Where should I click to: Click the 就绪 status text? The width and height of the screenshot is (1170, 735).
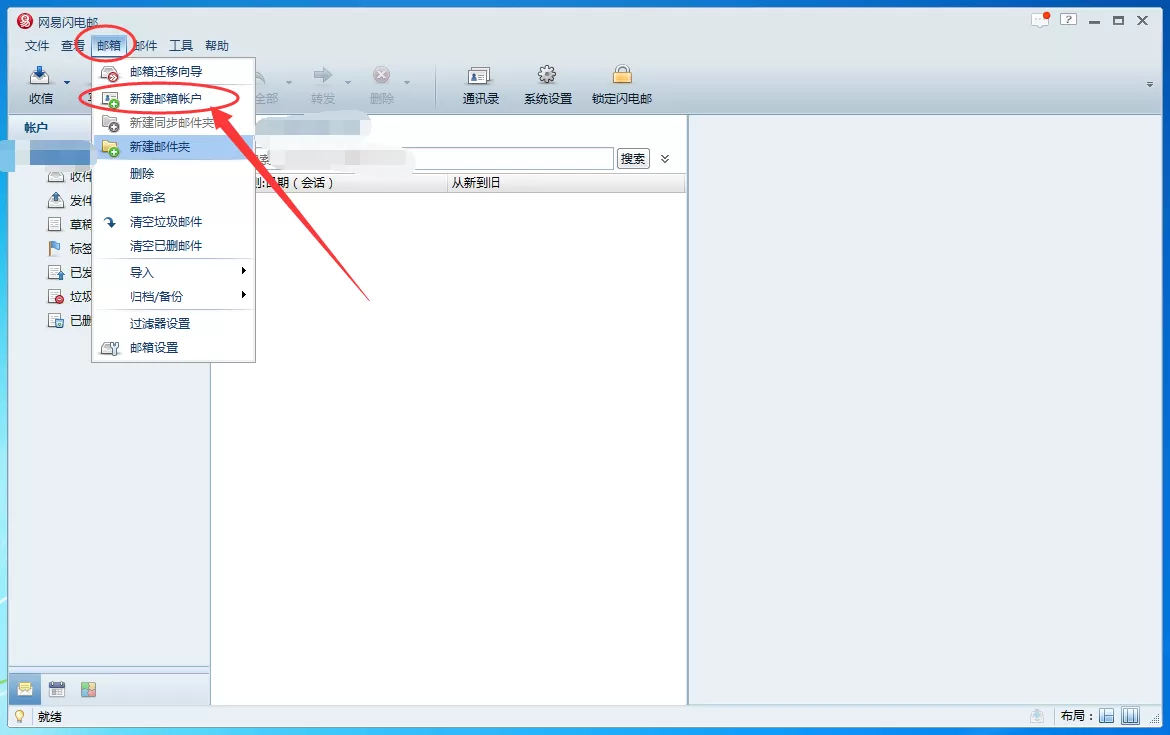tap(49, 717)
